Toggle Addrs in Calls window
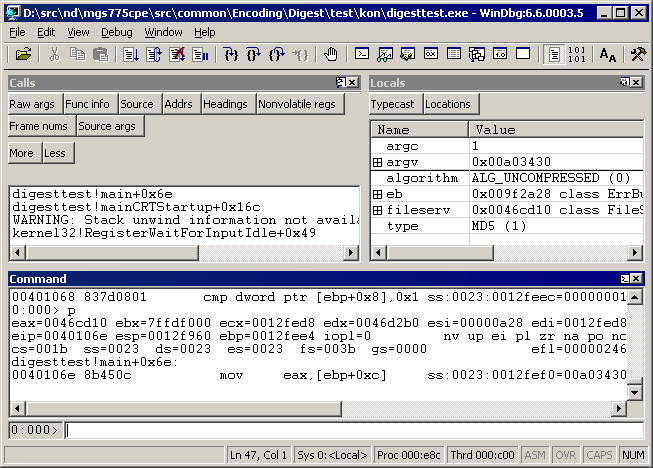 [x=182, y=104]
